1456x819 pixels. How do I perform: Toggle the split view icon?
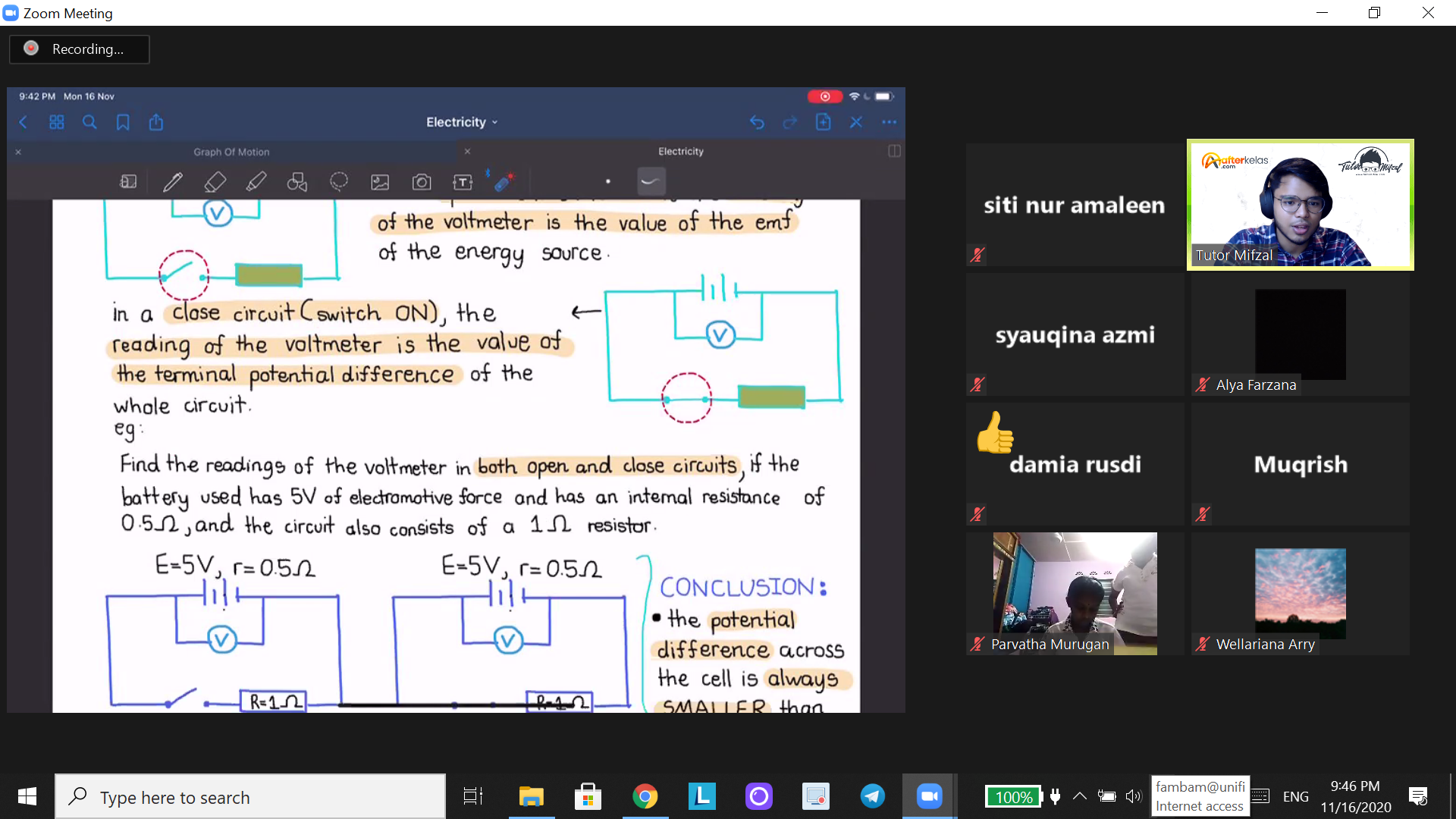pos(894,151)
